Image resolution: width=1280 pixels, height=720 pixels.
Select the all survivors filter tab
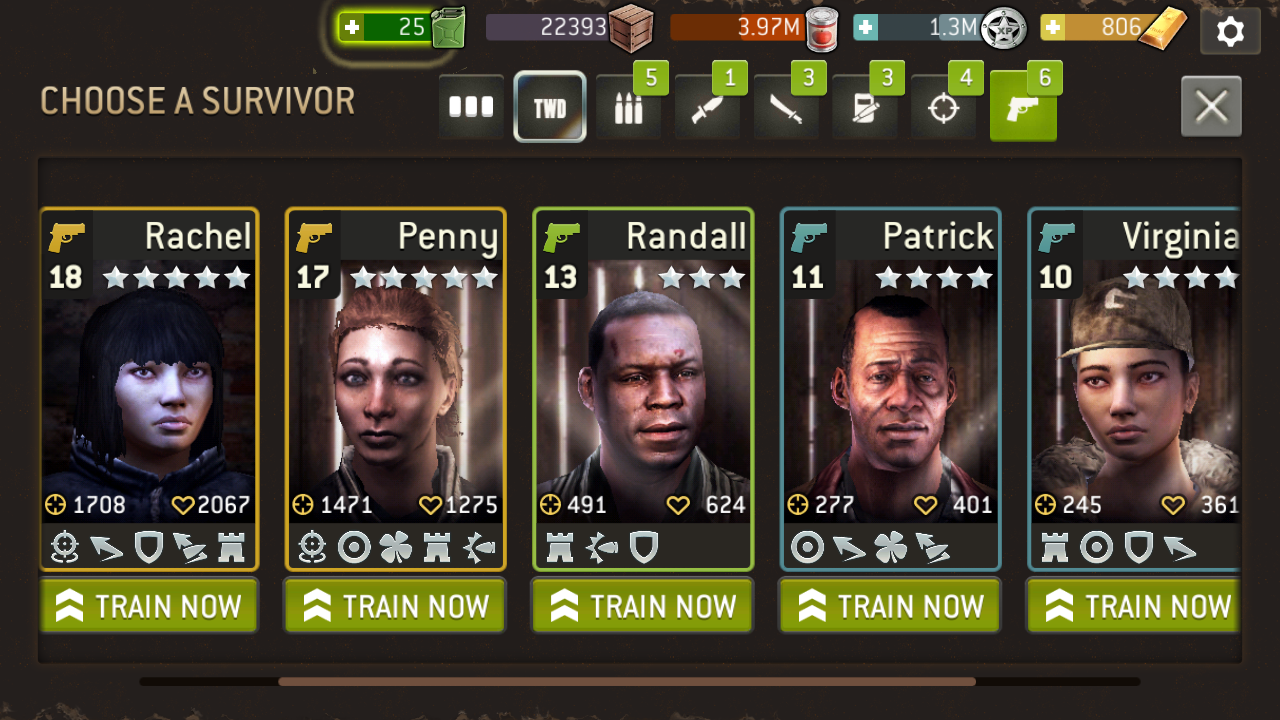(x=471, y=107)
